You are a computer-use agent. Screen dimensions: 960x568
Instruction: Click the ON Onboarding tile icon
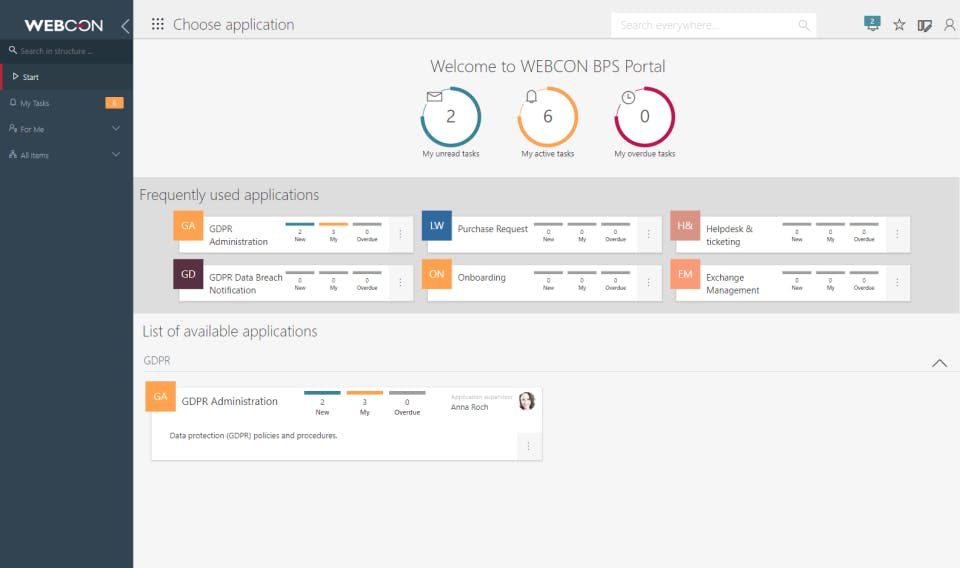pos(437,274)
